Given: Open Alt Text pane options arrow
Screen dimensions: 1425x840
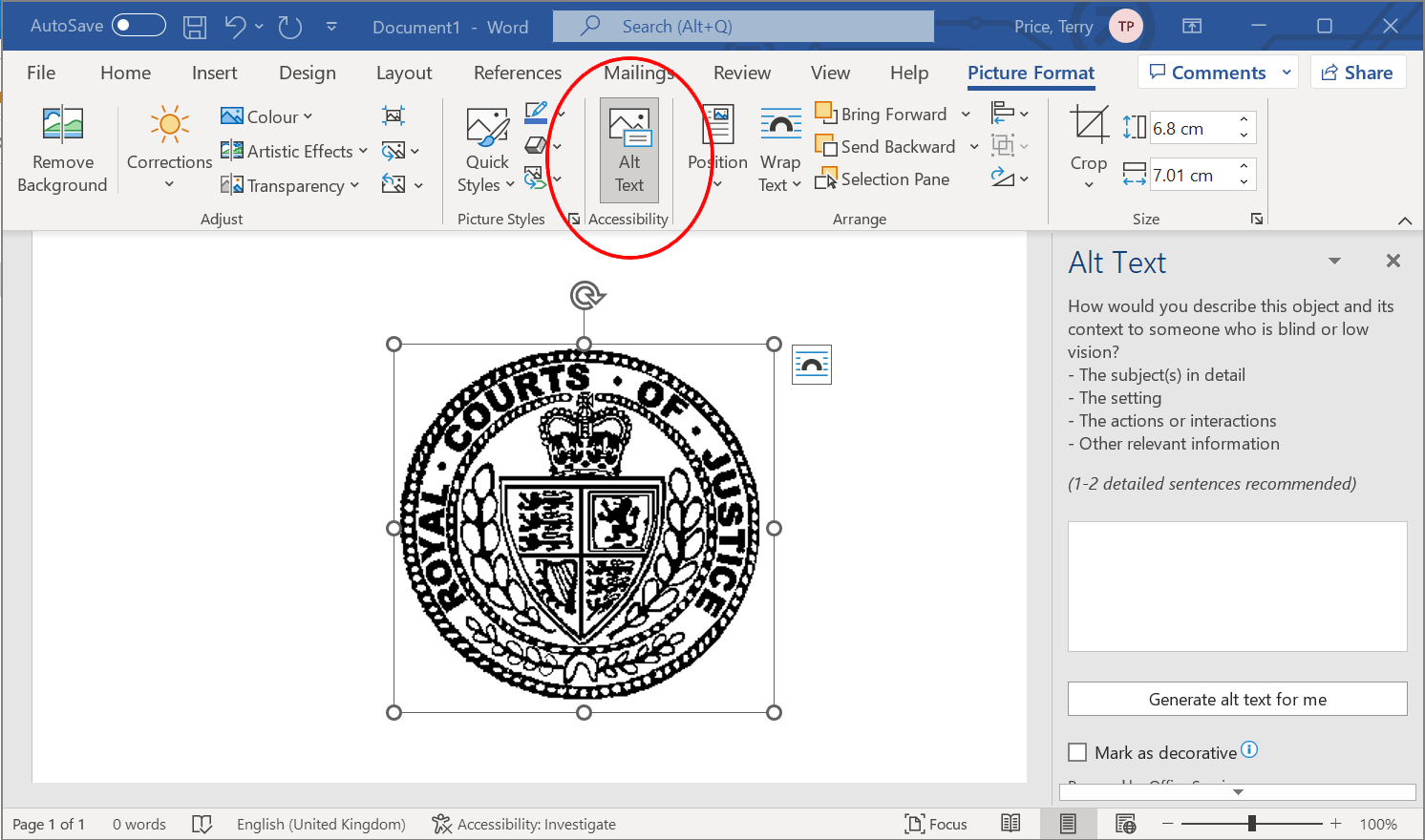Looking at the screenshot, I should click(1334, 261).
